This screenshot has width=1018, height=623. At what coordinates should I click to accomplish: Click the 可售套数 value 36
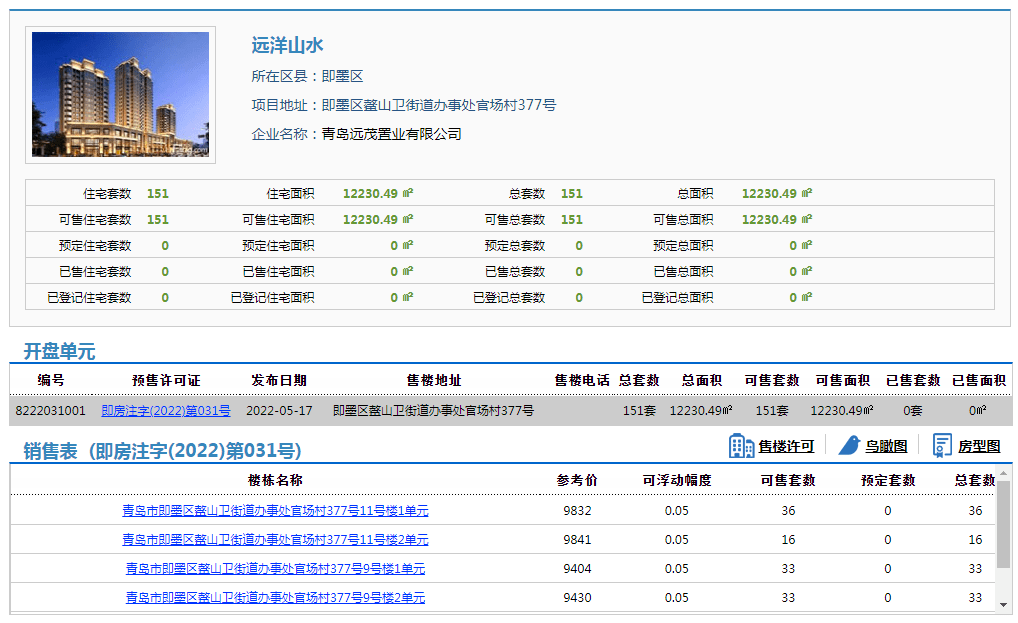click(x=788, y=511)
